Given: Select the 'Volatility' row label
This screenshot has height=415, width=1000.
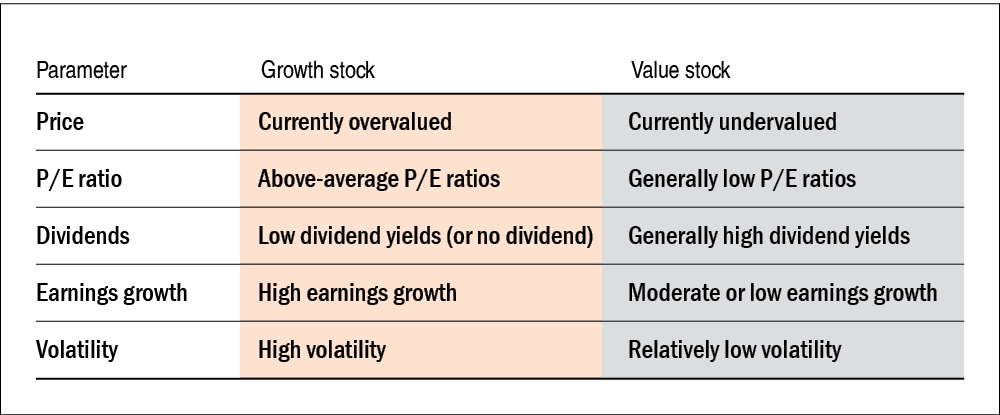Looking at the screenshot, I should pyautogui.click(x=77, y=350).
